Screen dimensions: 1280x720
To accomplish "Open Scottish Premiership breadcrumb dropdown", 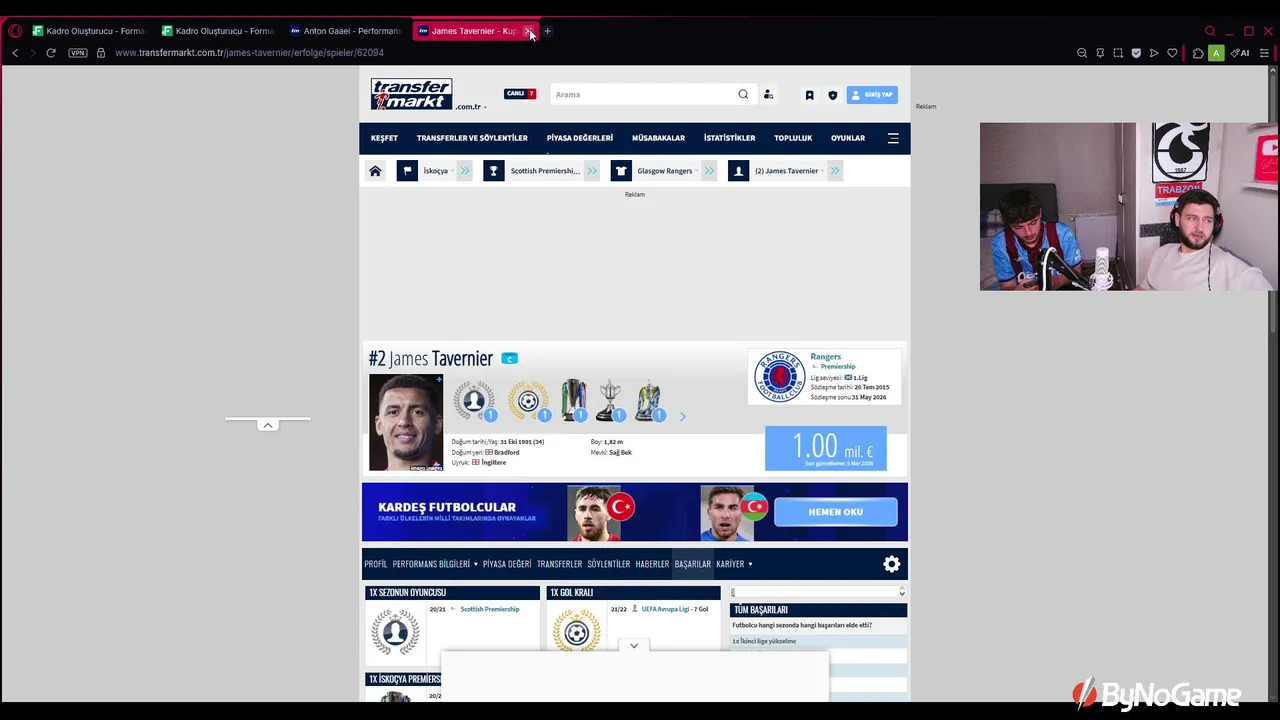I will [546, 171].
